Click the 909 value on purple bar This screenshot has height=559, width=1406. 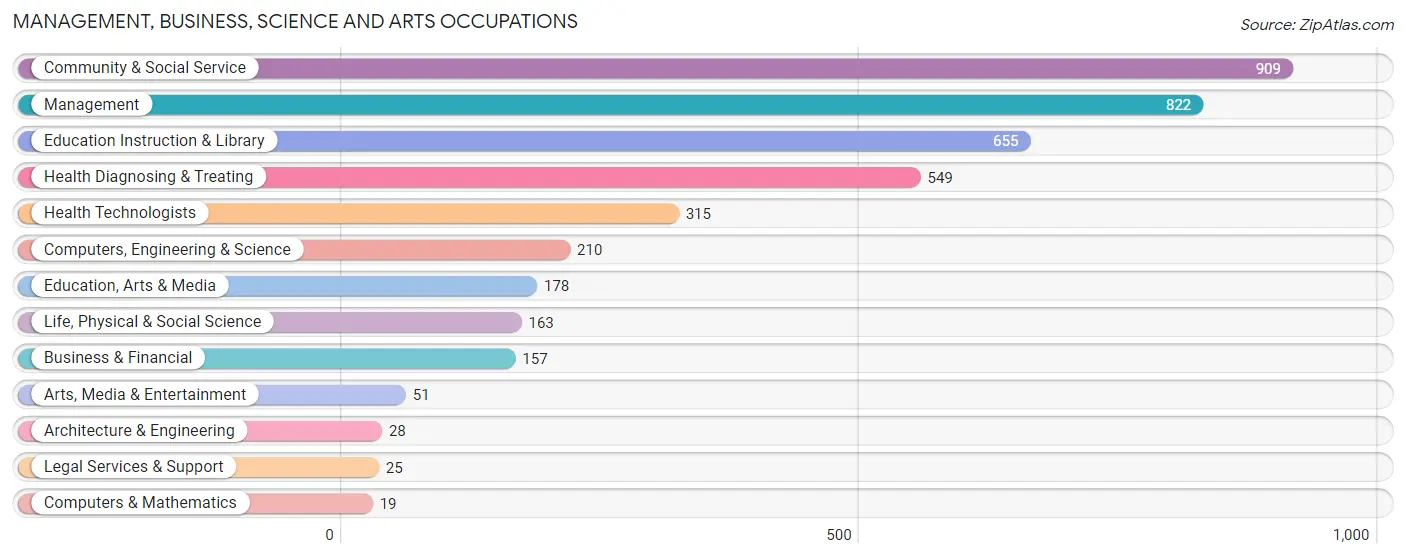point(1268,69)
